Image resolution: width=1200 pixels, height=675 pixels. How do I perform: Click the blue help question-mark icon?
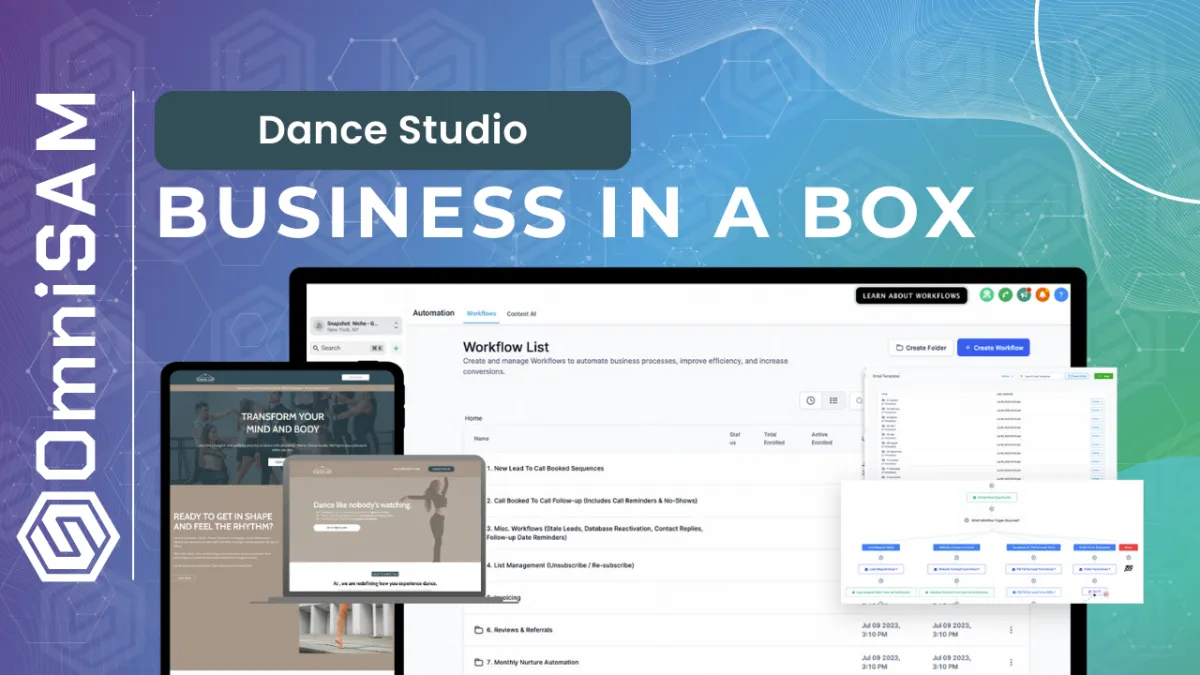pyautogui.click(x=1061, y=295)
